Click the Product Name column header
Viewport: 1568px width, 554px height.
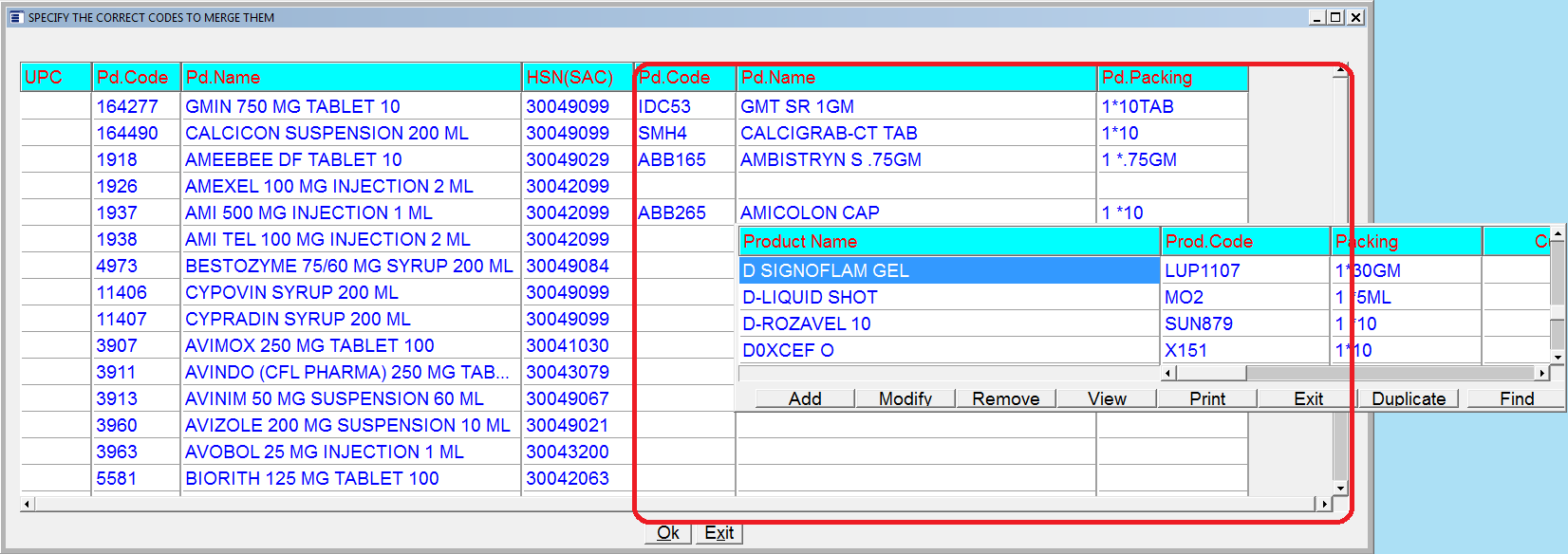pos(949,241)
